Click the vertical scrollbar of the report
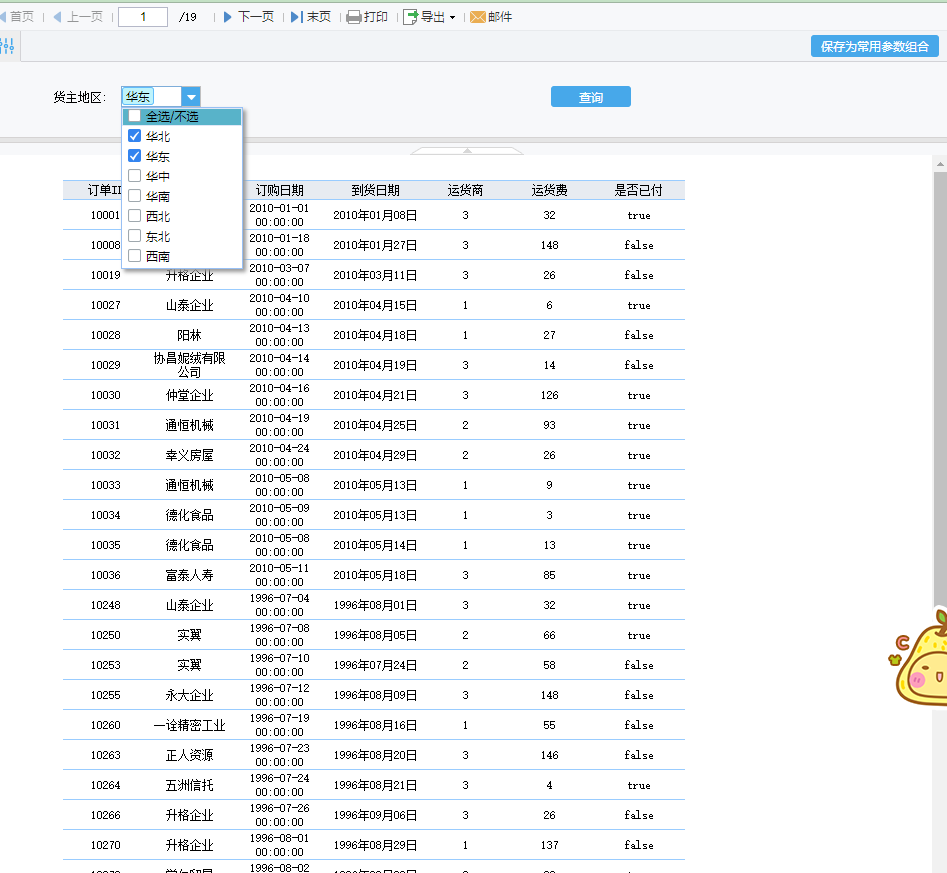 [939, 400]
